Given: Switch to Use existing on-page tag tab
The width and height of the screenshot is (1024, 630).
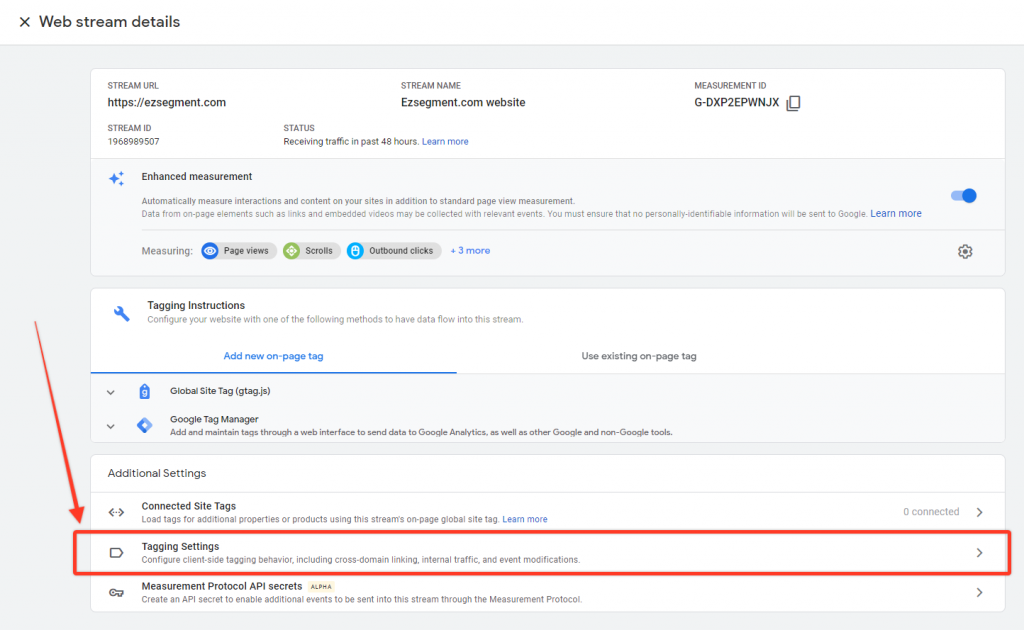Looking at the screenshot, I should [x=639, y=356].
